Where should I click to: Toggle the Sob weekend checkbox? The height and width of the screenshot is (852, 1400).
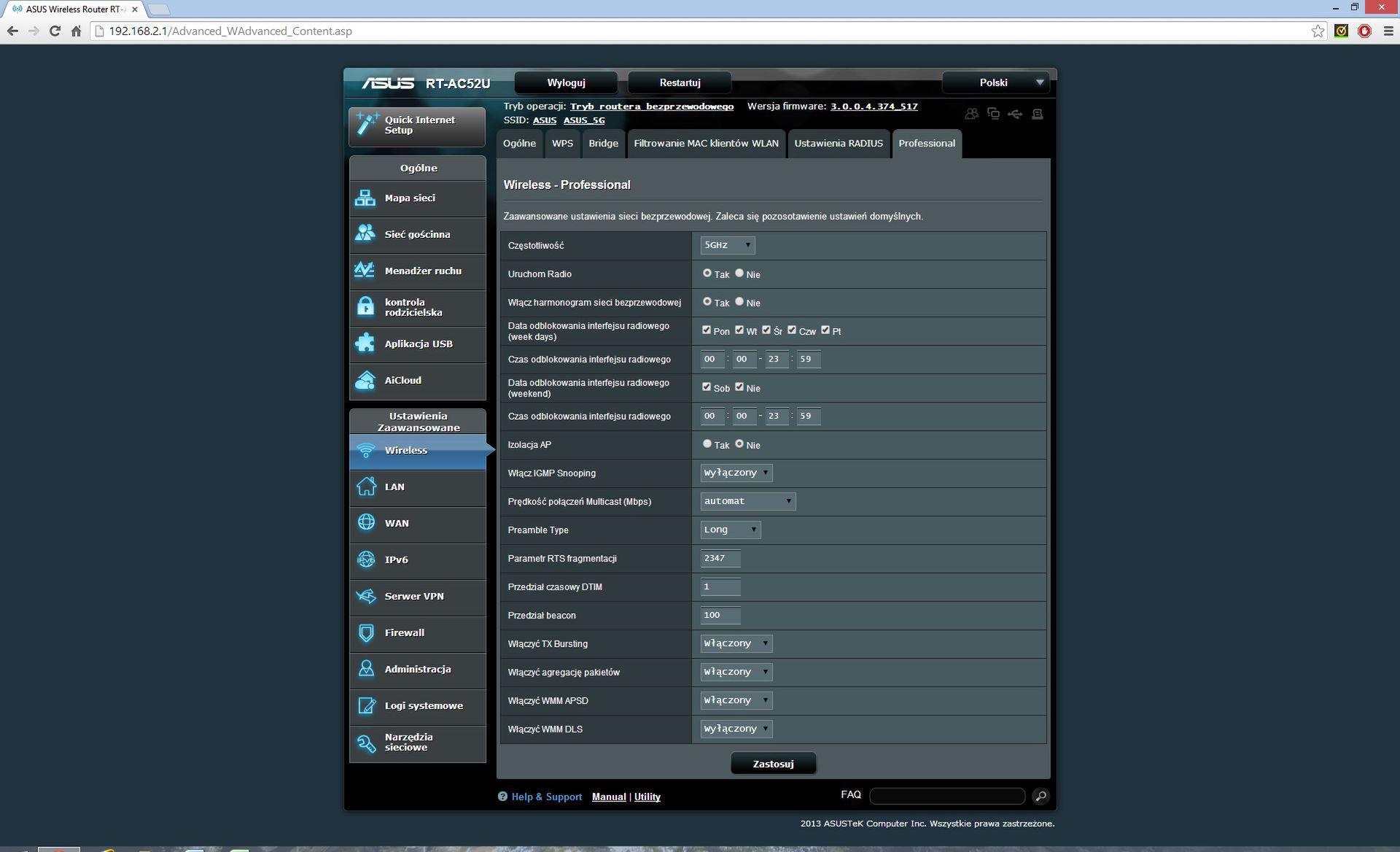(707, 387)
